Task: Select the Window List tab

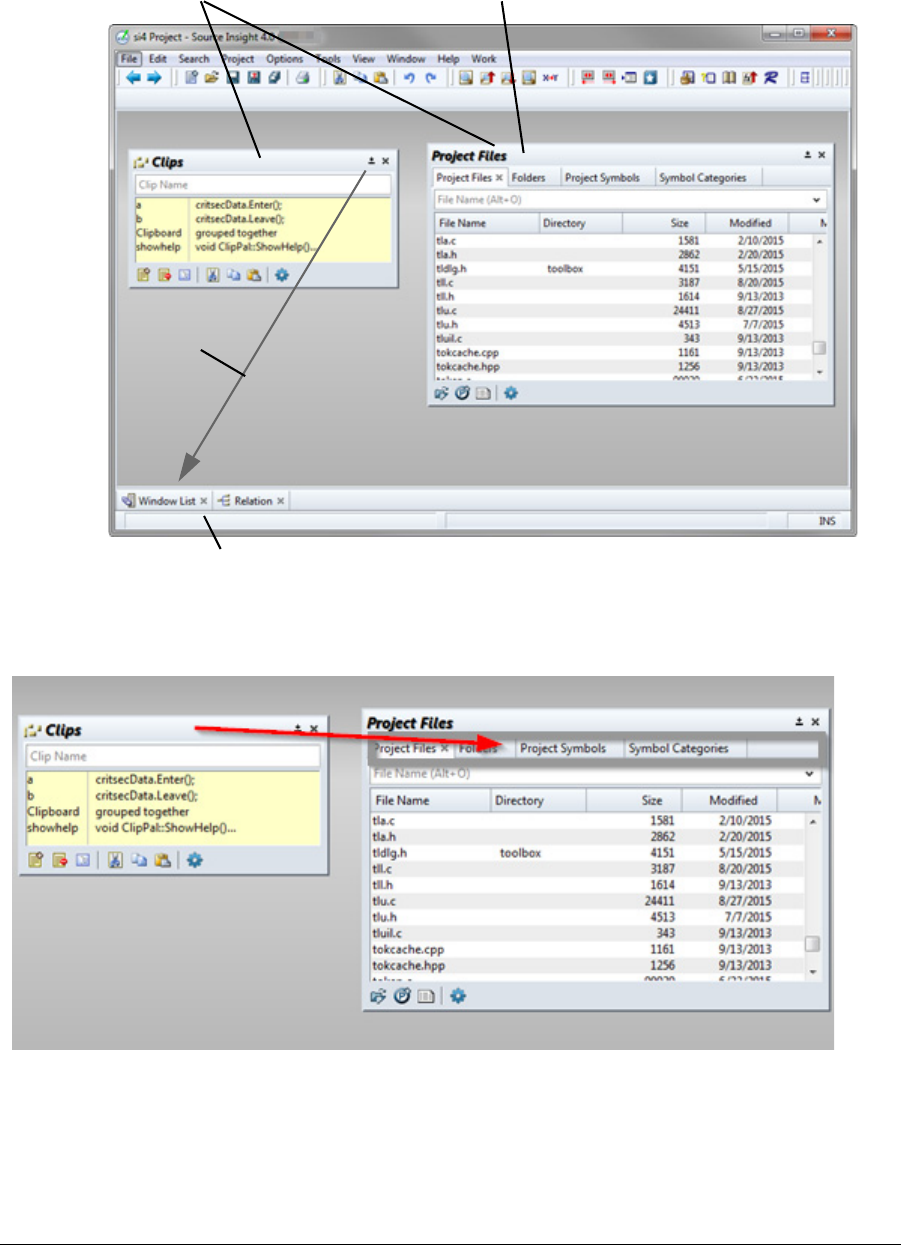Action: (164, 501)
